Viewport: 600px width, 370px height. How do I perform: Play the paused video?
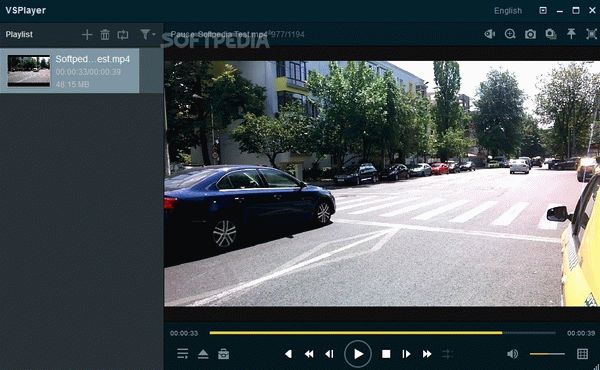coord(358,354)
